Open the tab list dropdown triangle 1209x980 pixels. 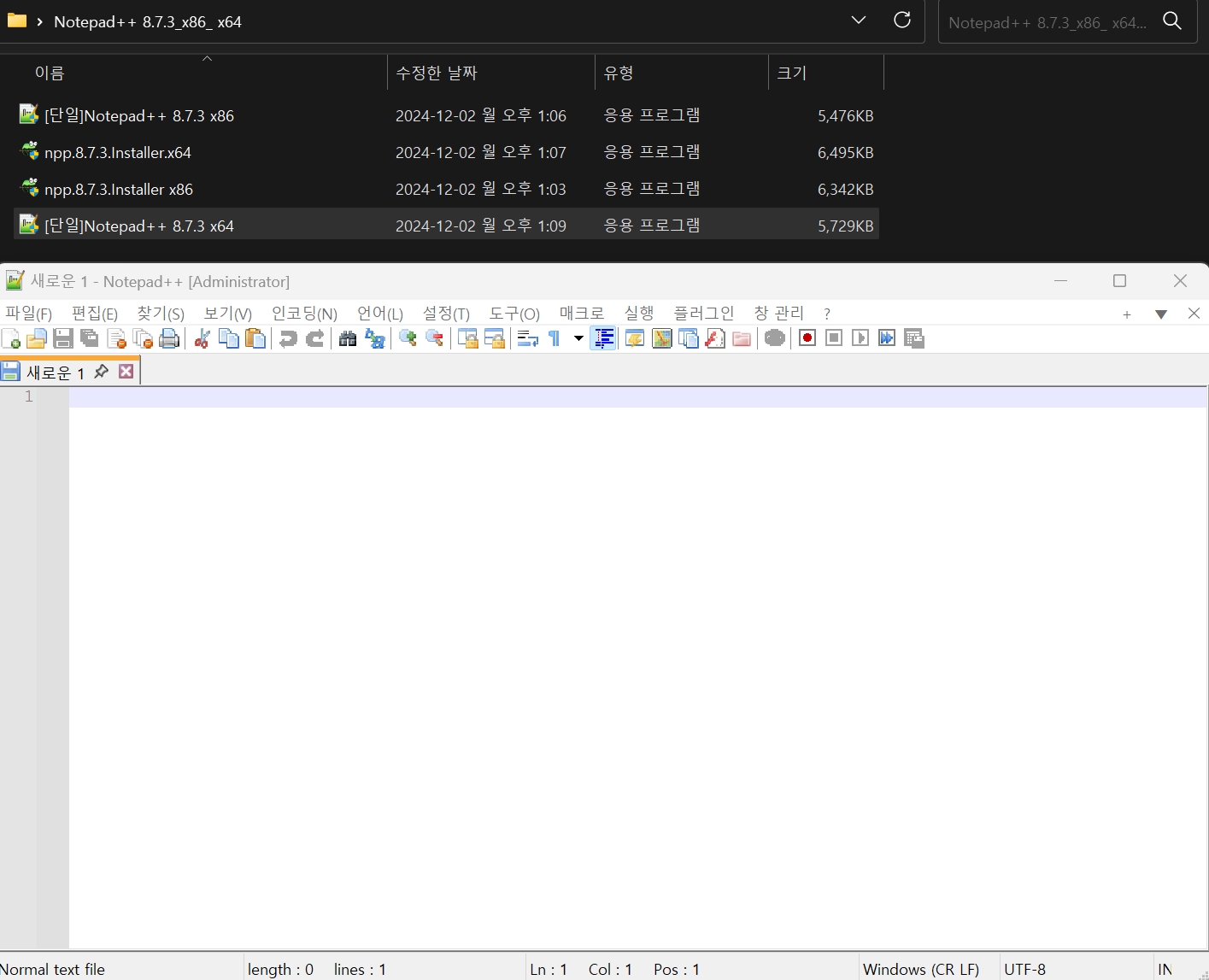(x=1161, y=314)
